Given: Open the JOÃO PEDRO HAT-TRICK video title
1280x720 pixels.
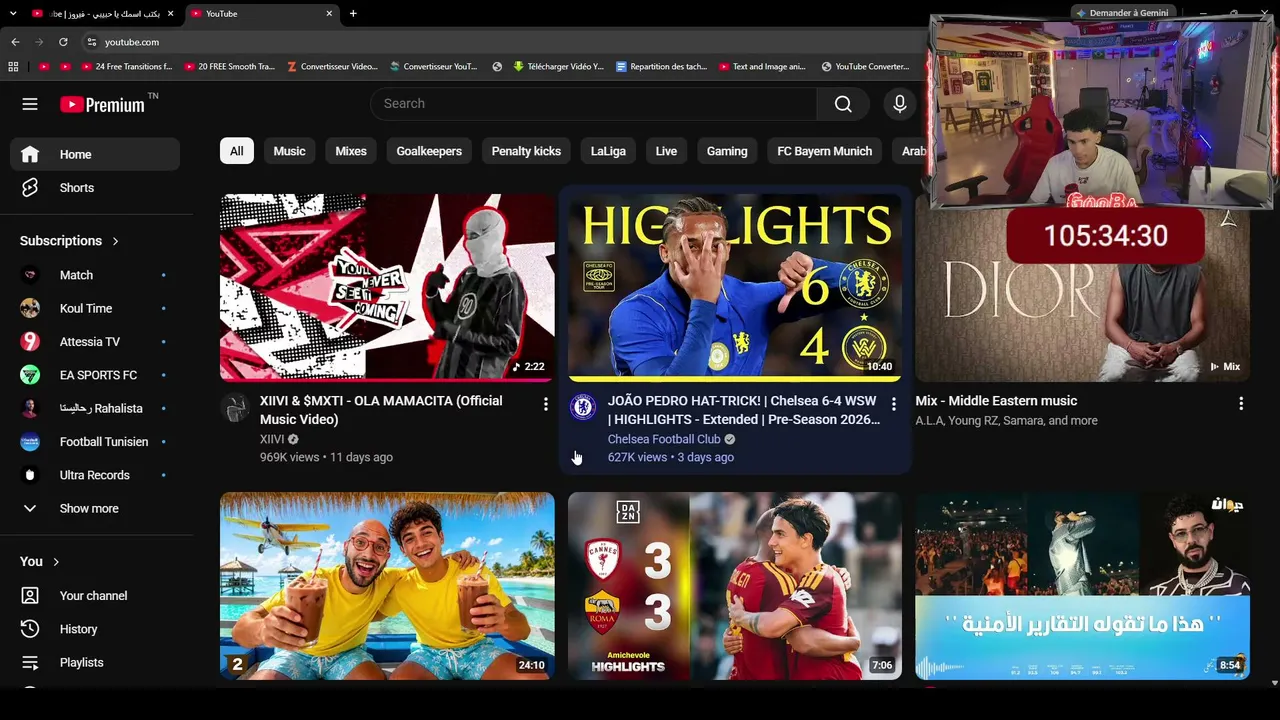Looking at the screenshot, I should (744, 410).
